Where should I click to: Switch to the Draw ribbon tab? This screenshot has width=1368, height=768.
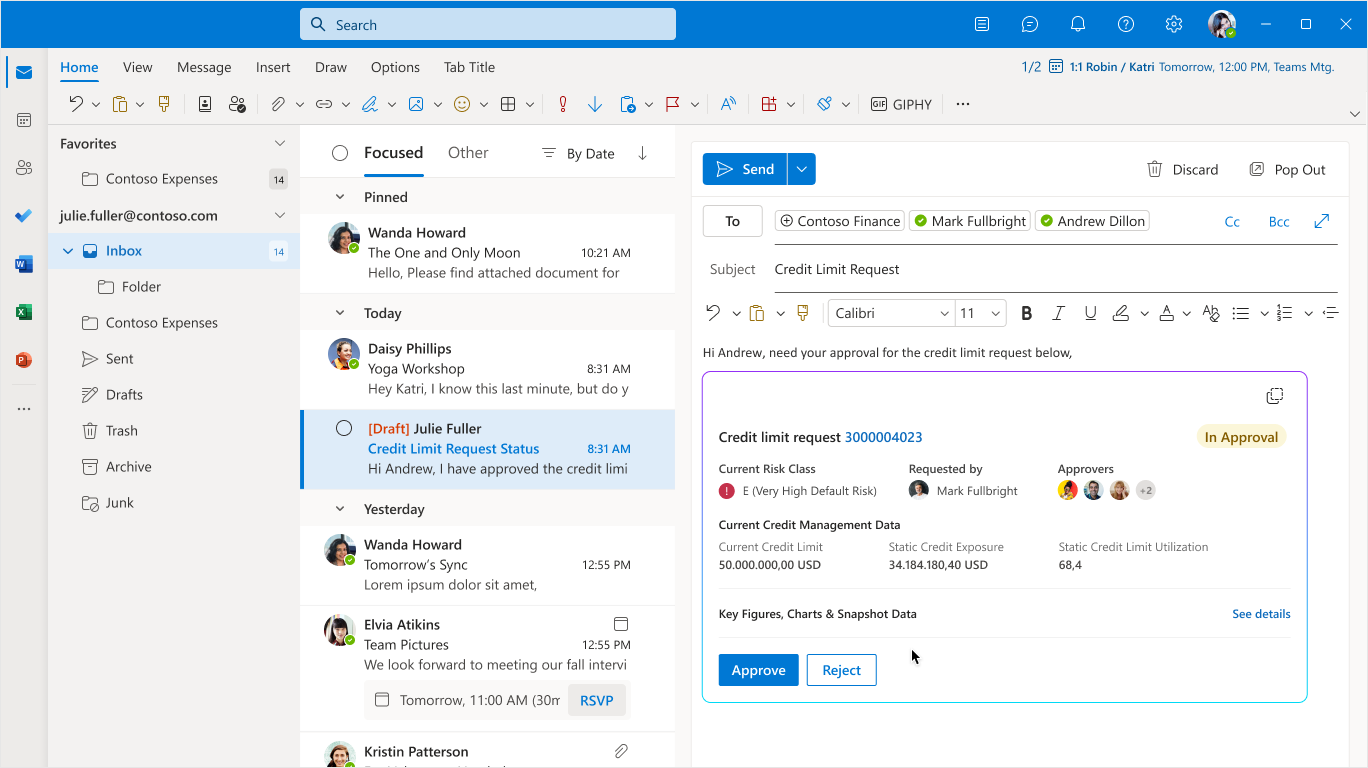click(331, 67)
